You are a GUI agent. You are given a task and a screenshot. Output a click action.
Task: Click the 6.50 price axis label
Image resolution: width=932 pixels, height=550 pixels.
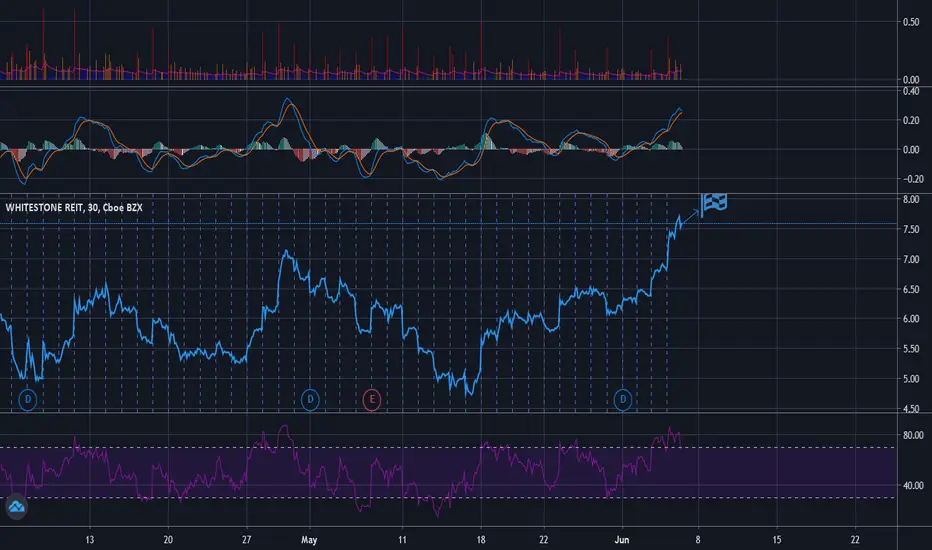[x=911, y=290]
